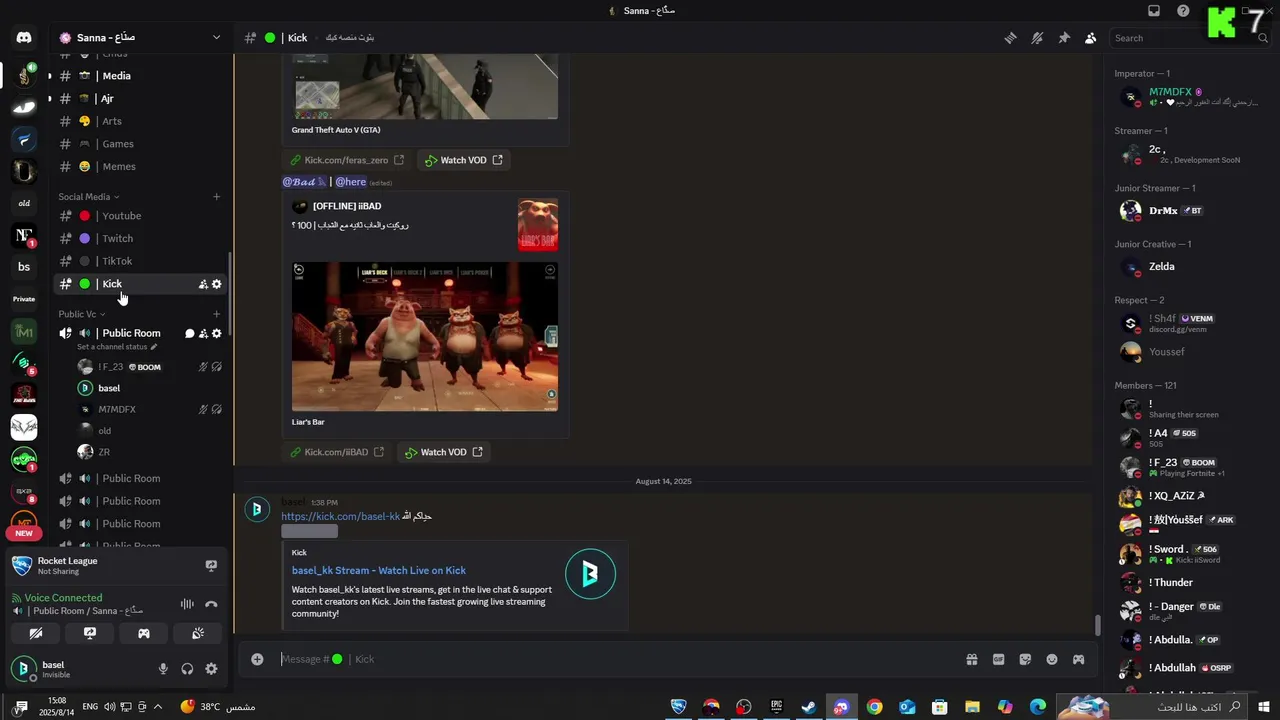Set a channel status for voice room
Viewport: 1280px width, 720px height.
[117, 347]
